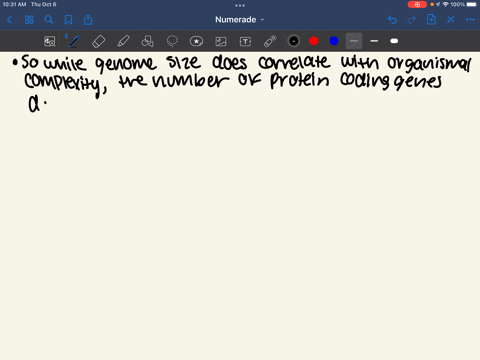
Task: Undo the last stroke
Action: tap(392, 20)
